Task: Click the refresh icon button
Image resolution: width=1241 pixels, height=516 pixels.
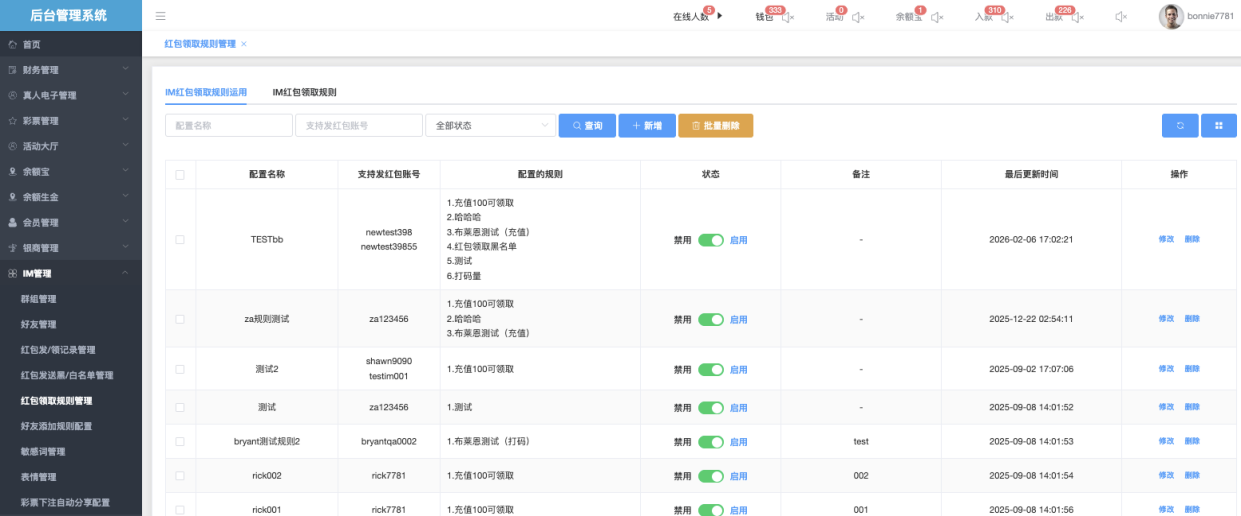Action: coord(1180,125)
